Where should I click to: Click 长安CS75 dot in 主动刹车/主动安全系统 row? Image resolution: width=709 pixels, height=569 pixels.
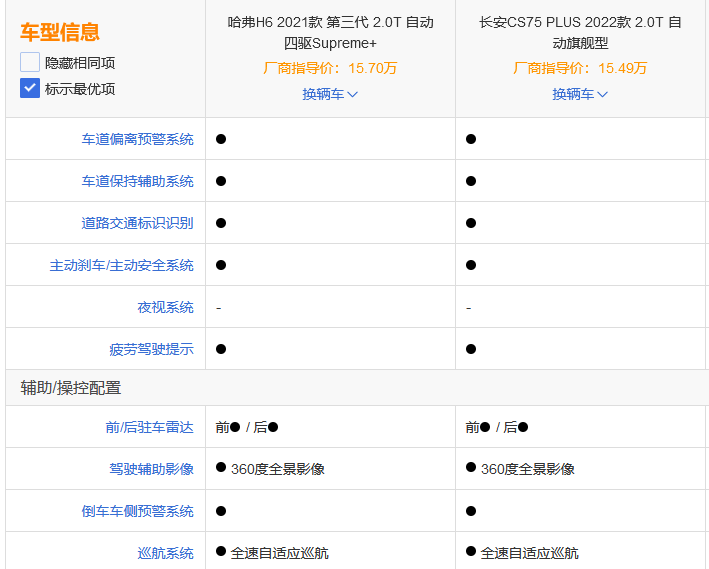[x=471, y=265]
